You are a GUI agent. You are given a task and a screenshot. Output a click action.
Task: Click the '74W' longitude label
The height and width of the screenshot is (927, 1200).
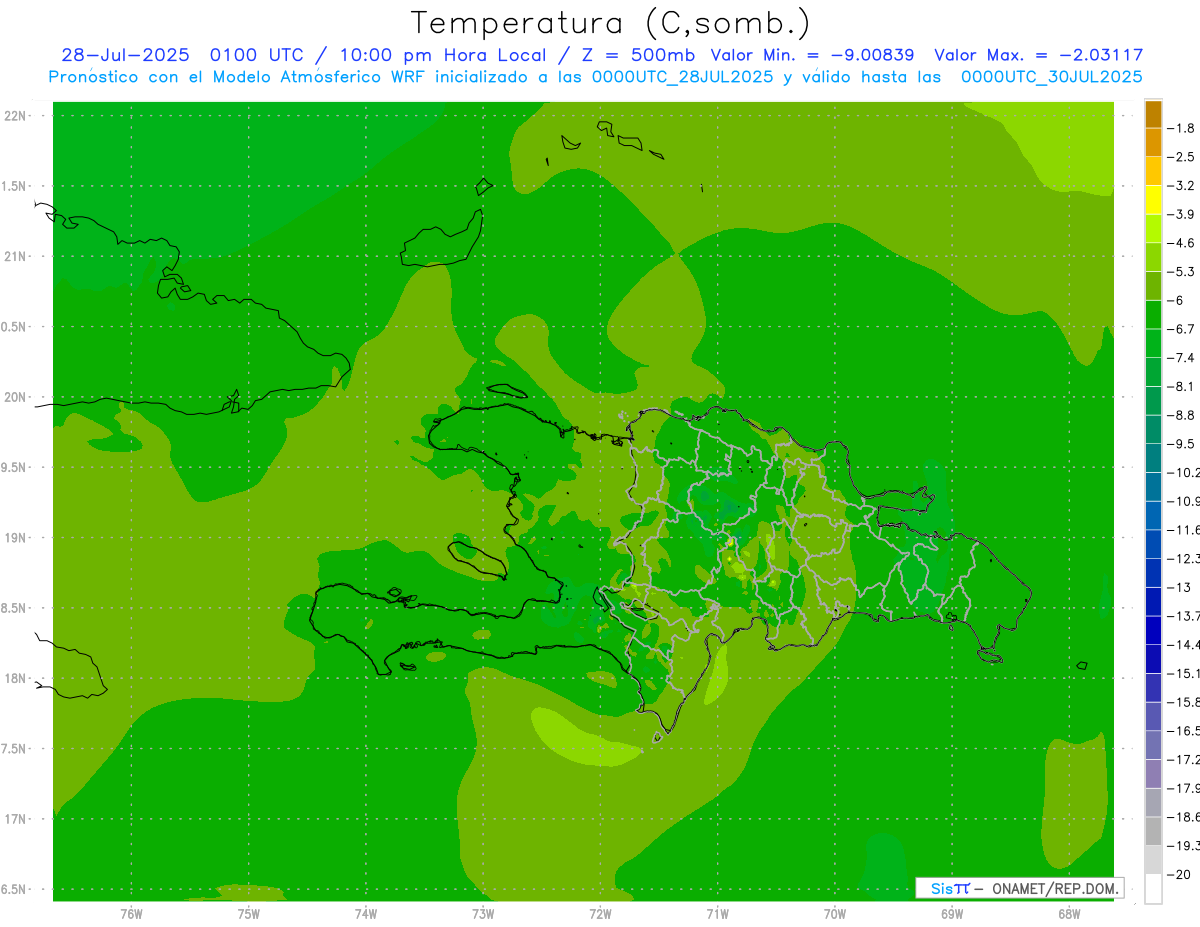(x=366, y=914)
